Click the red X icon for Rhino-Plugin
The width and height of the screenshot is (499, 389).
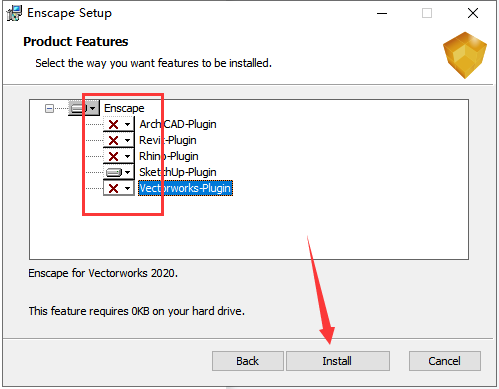113,156
